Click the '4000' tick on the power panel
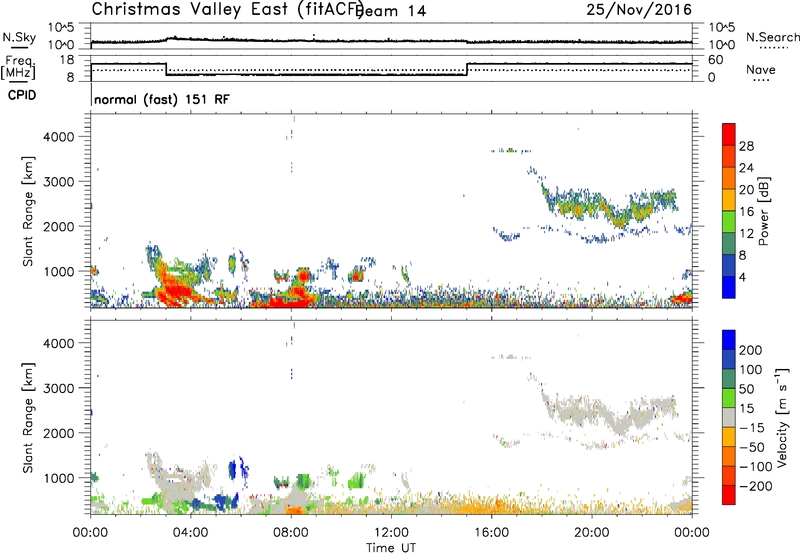The image size is (800, 554). (58, 137)
